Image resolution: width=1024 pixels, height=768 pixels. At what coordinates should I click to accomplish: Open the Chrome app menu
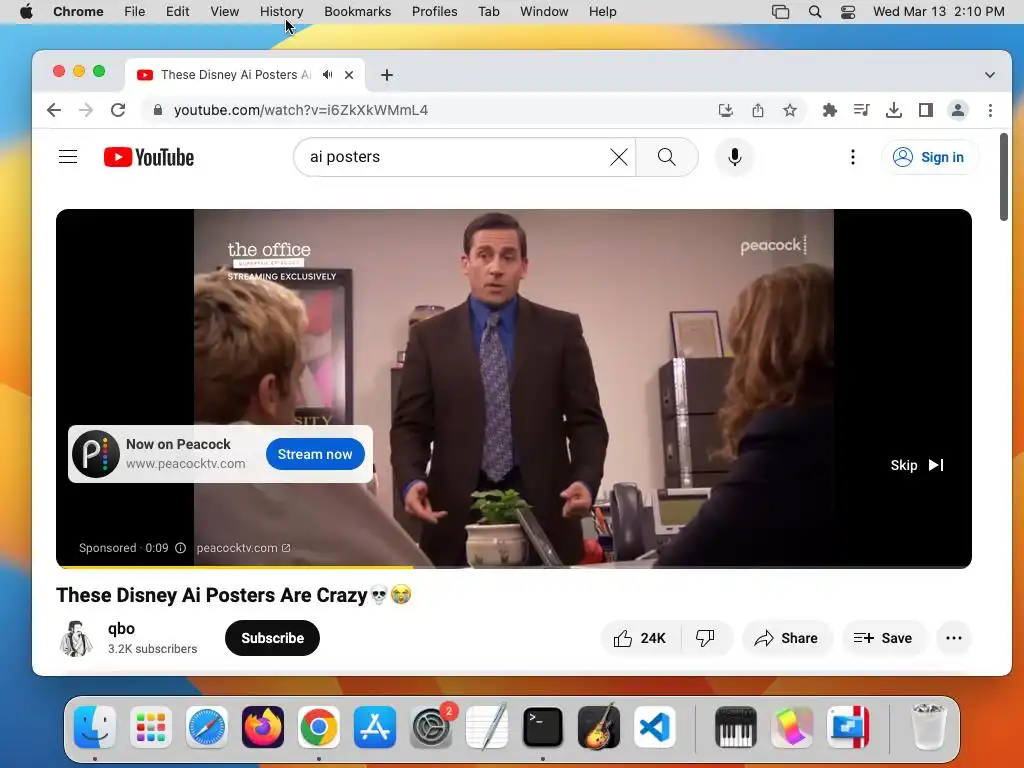(78, 12)
